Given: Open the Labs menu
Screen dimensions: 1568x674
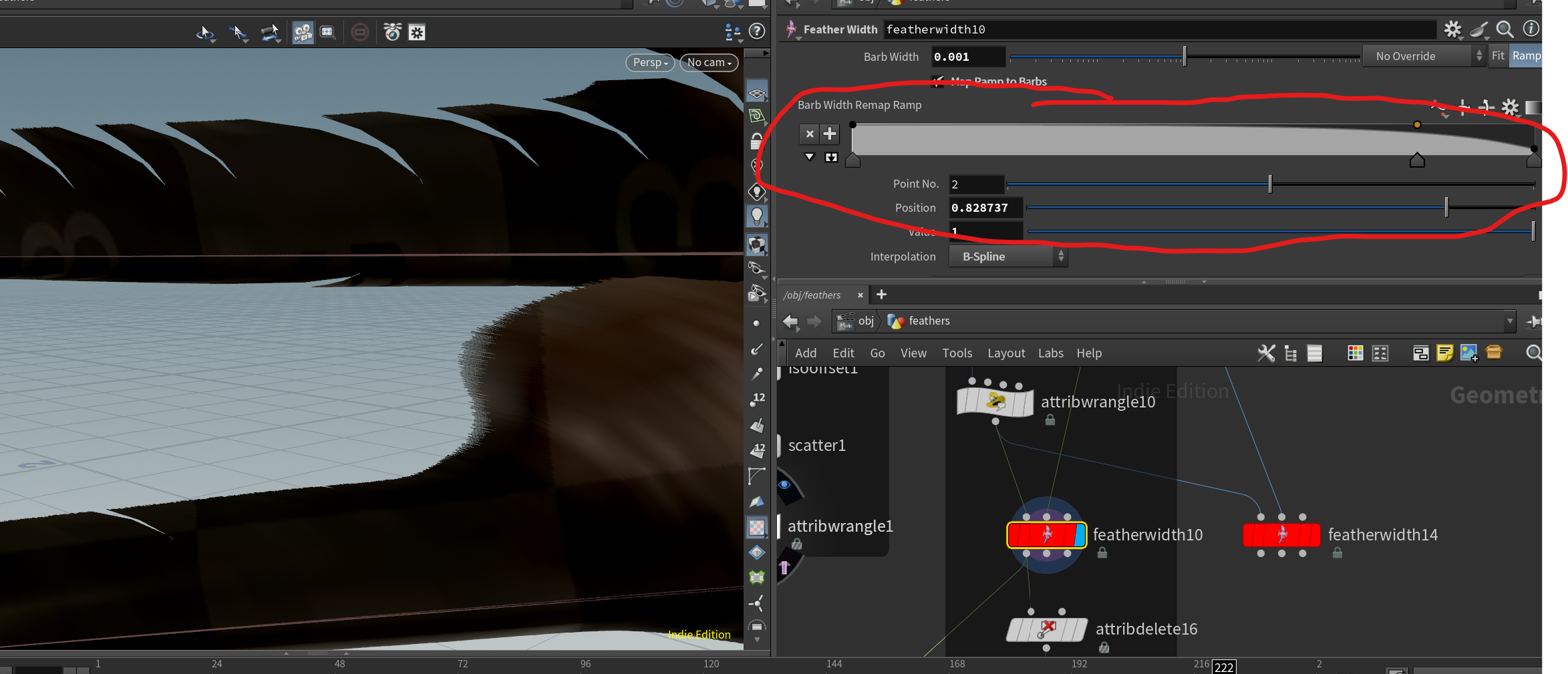Looking at the screenshot, I should 1050,353.
